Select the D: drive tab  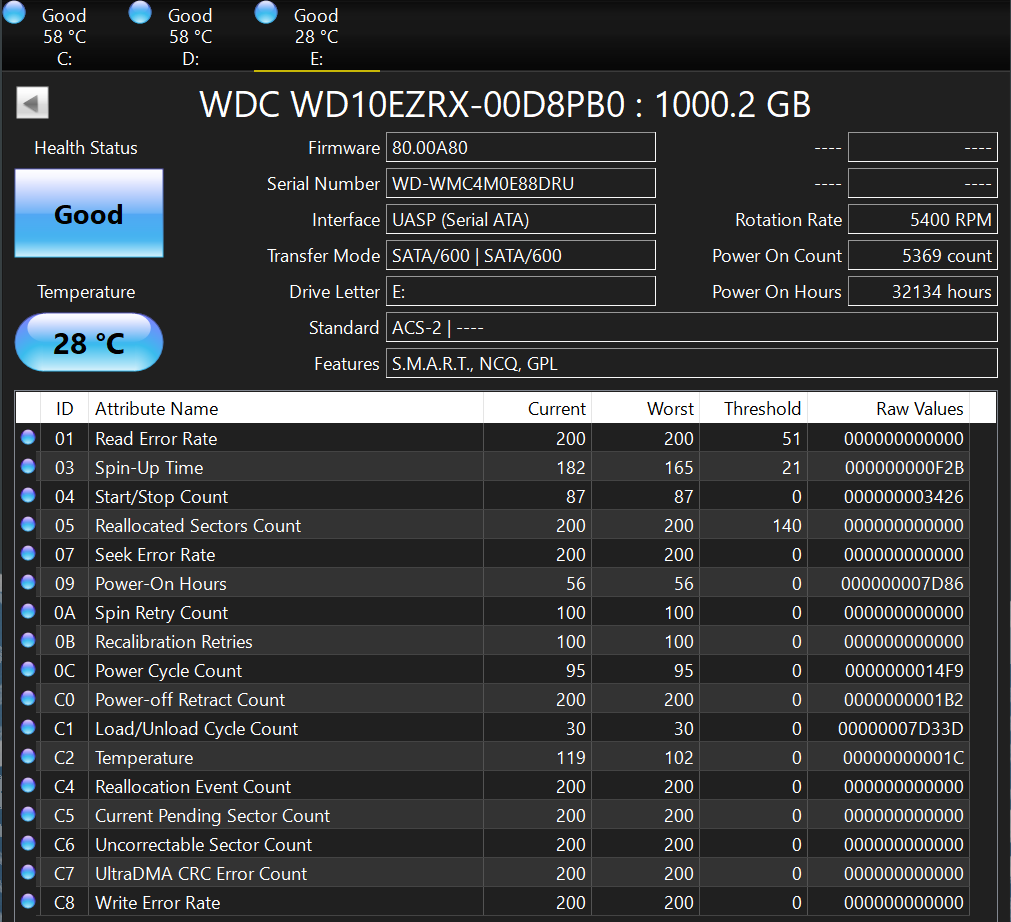coord(190,35)
